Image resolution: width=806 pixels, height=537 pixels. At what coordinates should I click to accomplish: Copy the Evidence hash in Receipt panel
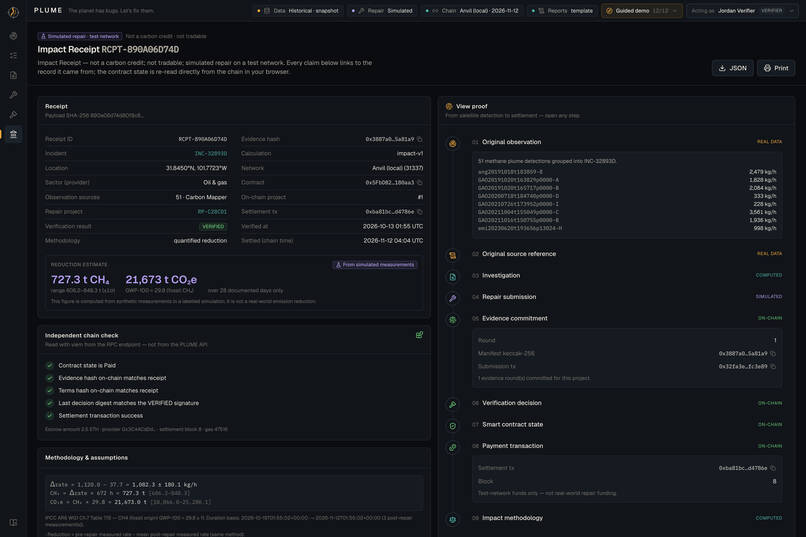click(420, 139)
